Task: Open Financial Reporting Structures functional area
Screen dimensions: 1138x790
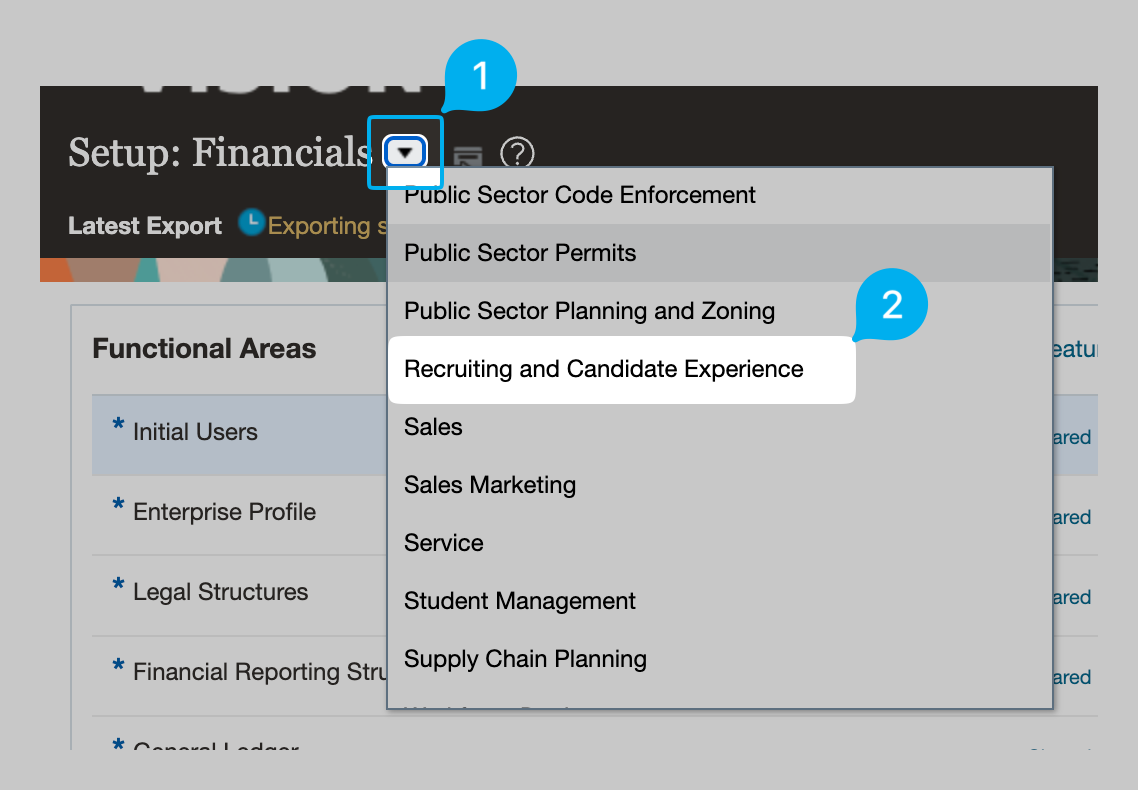Action: (x=240, y=675)
